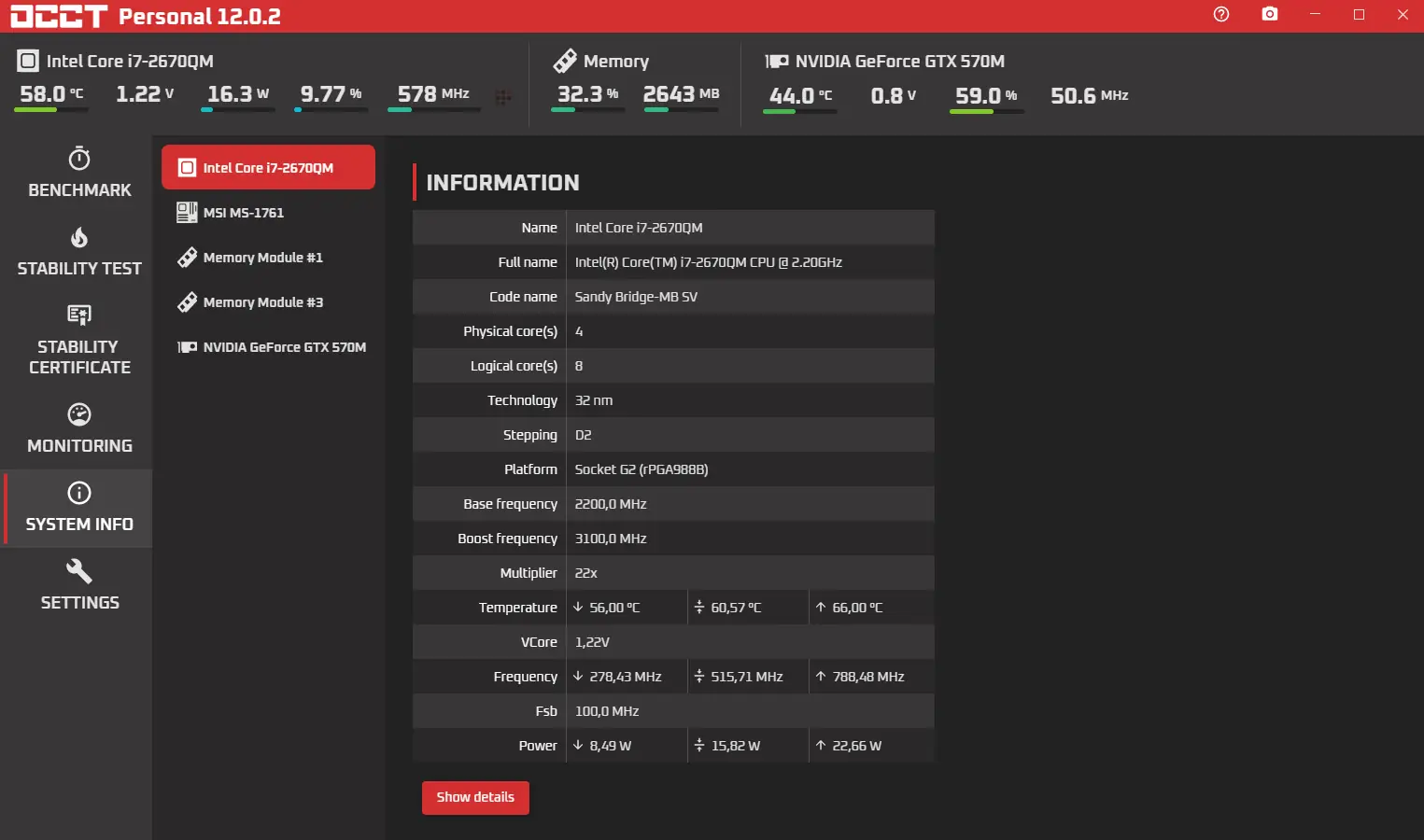Click the Fsb value 100,0 MHz
Viewport: 1424px width, 840px height.
(607, 711)
